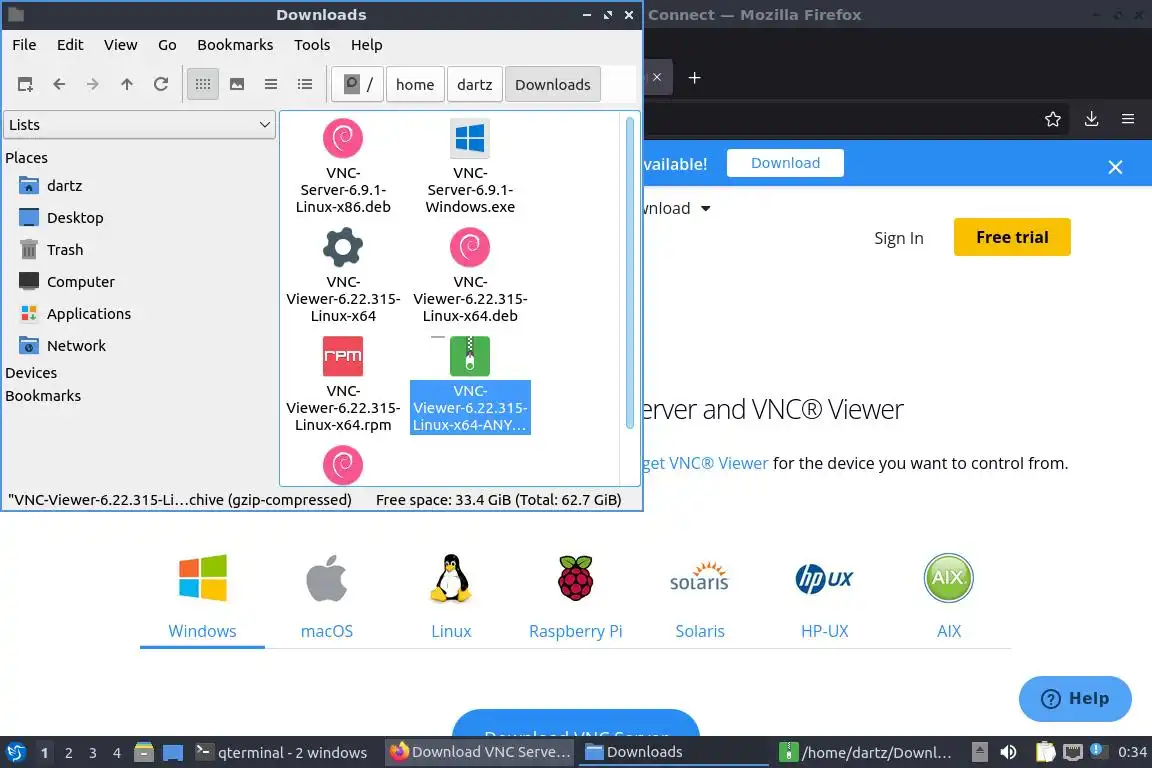Open qterminal from the taskbar
This screenshot has height=768, width=1152.
pyautogui.click(x=281, y=753)
